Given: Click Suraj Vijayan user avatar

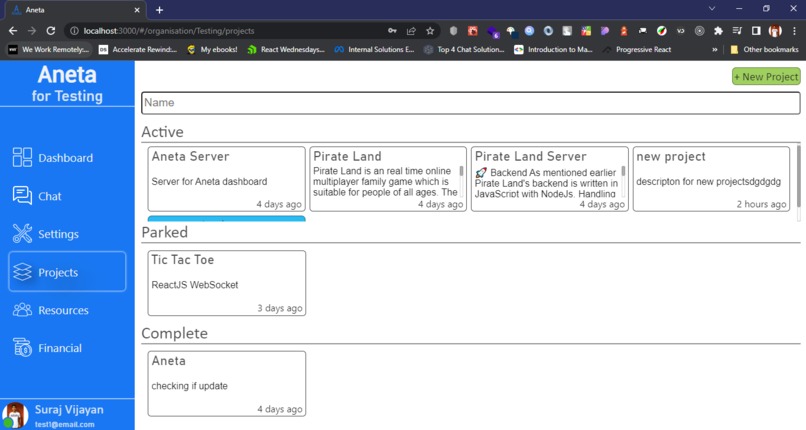Looking at the screenshot, I should (x=15, y=415).
